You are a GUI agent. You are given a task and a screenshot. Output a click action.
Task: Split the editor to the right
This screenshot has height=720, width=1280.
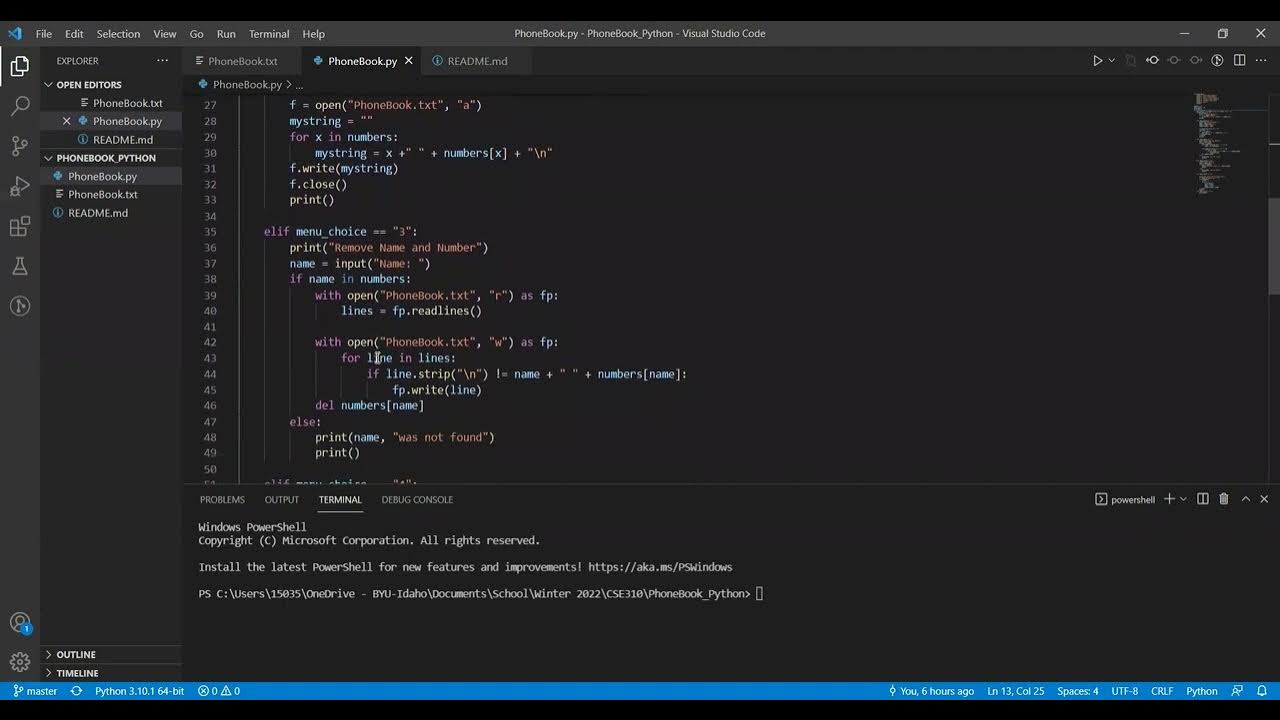[x=1239, y=61]
